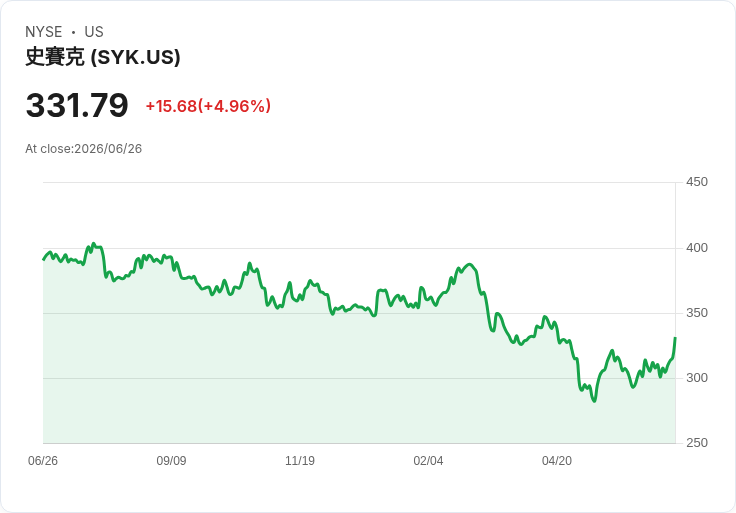Click the 06/26 x-axis date label
The image size is (736, 513).
(x=43, y=461)
